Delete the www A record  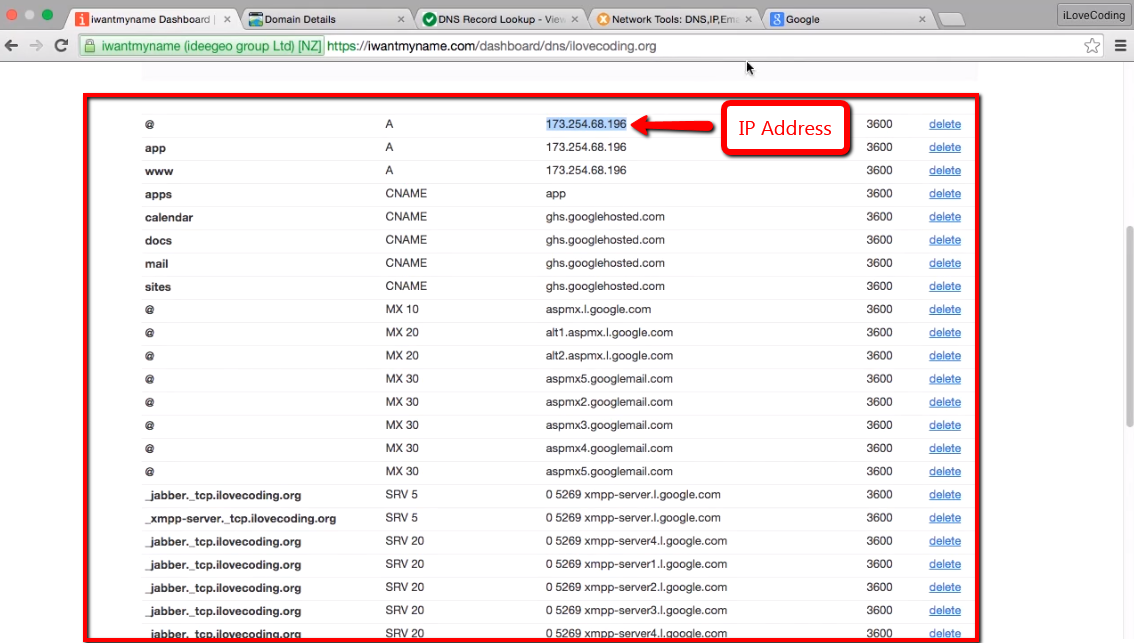[944, 171]
